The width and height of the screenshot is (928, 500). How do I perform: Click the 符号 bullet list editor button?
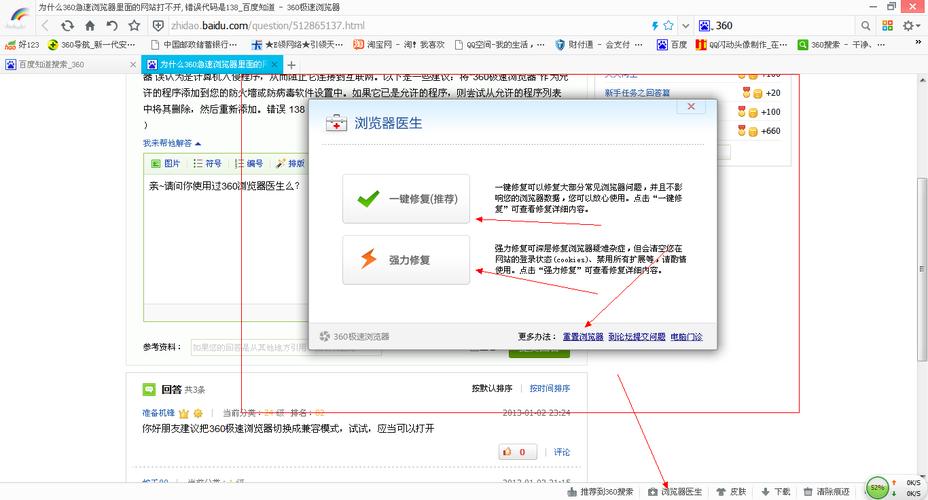[207, 163]
